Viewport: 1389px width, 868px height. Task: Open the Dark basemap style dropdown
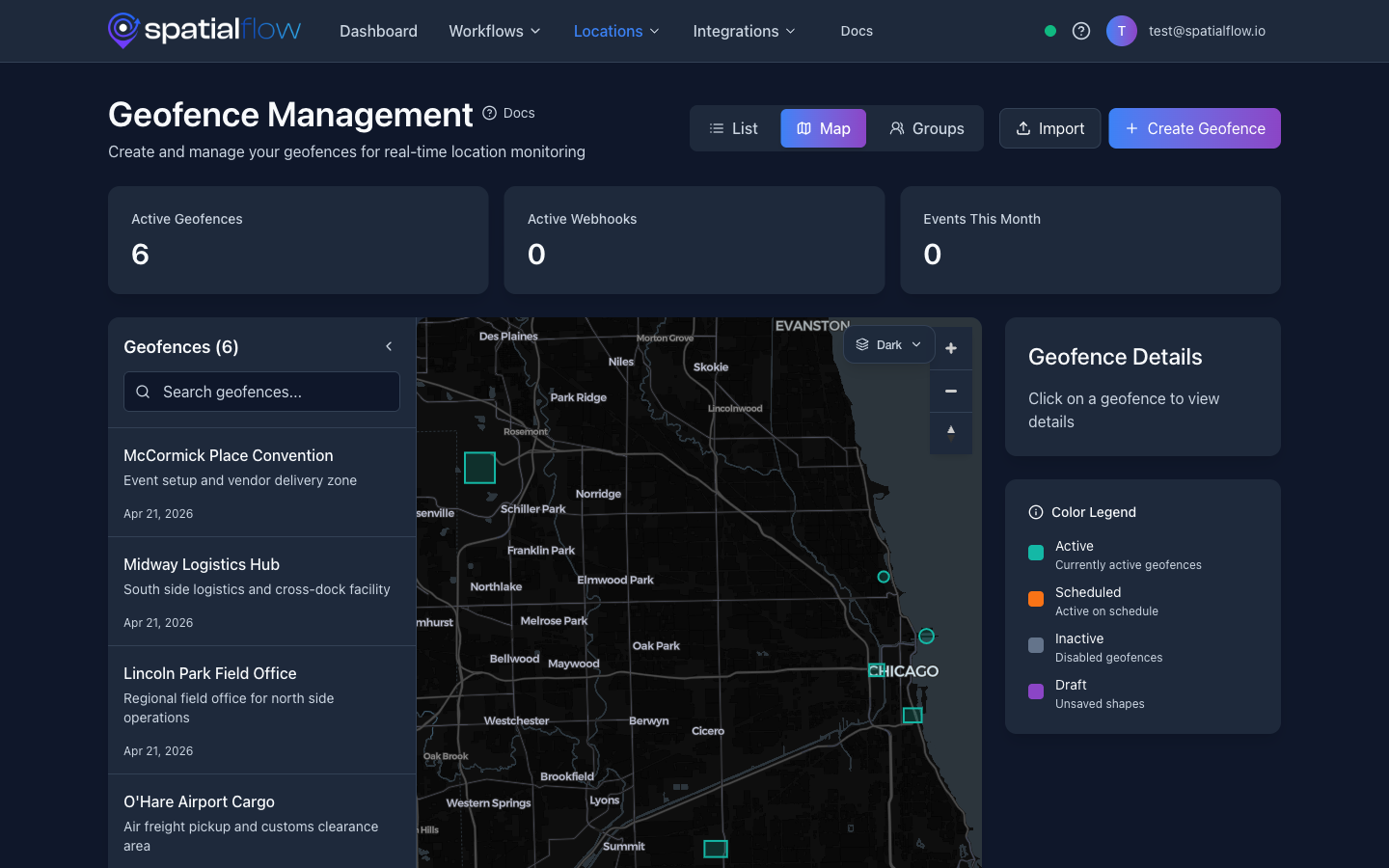pos(888,344)
